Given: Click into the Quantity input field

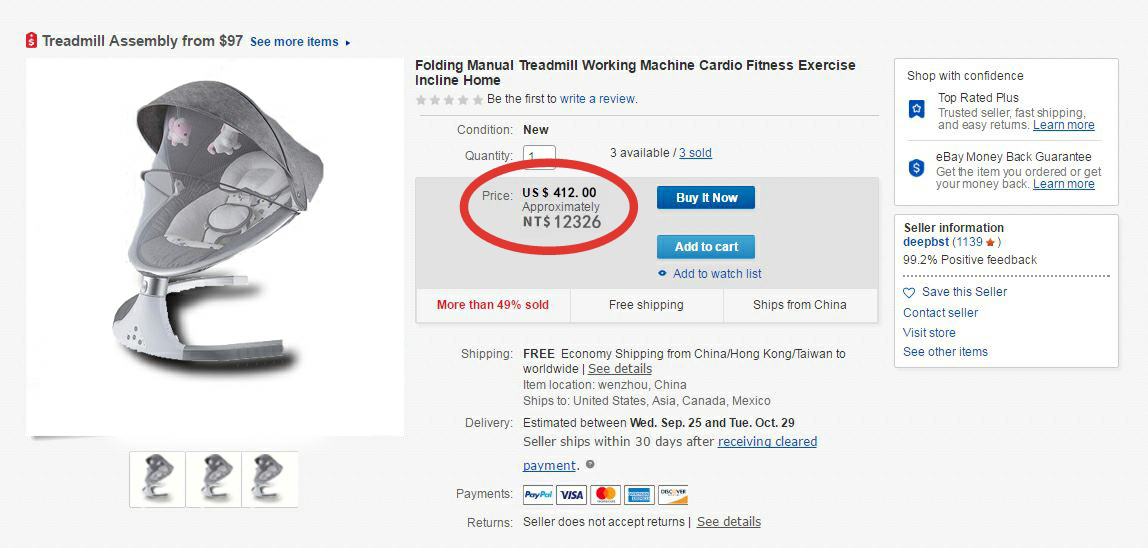Looking at the screenshot, I should pyautogui.click(x=540, y=157).
